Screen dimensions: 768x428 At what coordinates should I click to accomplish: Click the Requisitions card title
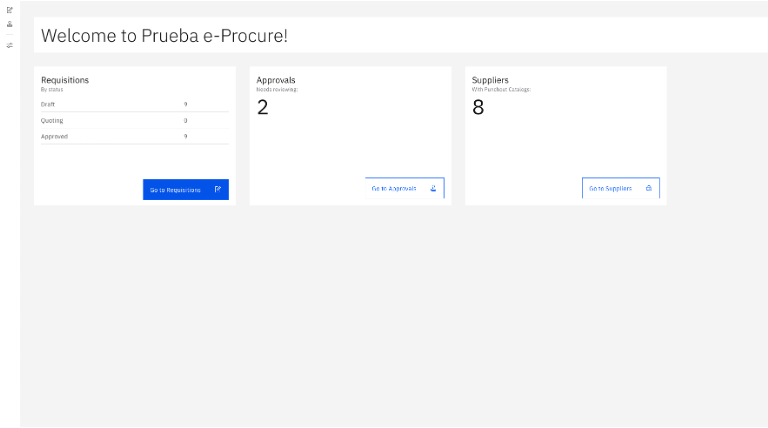coord(65,79)
